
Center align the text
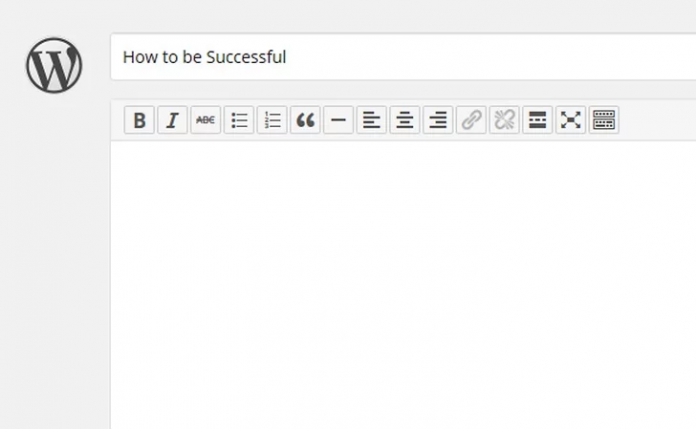click(405, 120)
